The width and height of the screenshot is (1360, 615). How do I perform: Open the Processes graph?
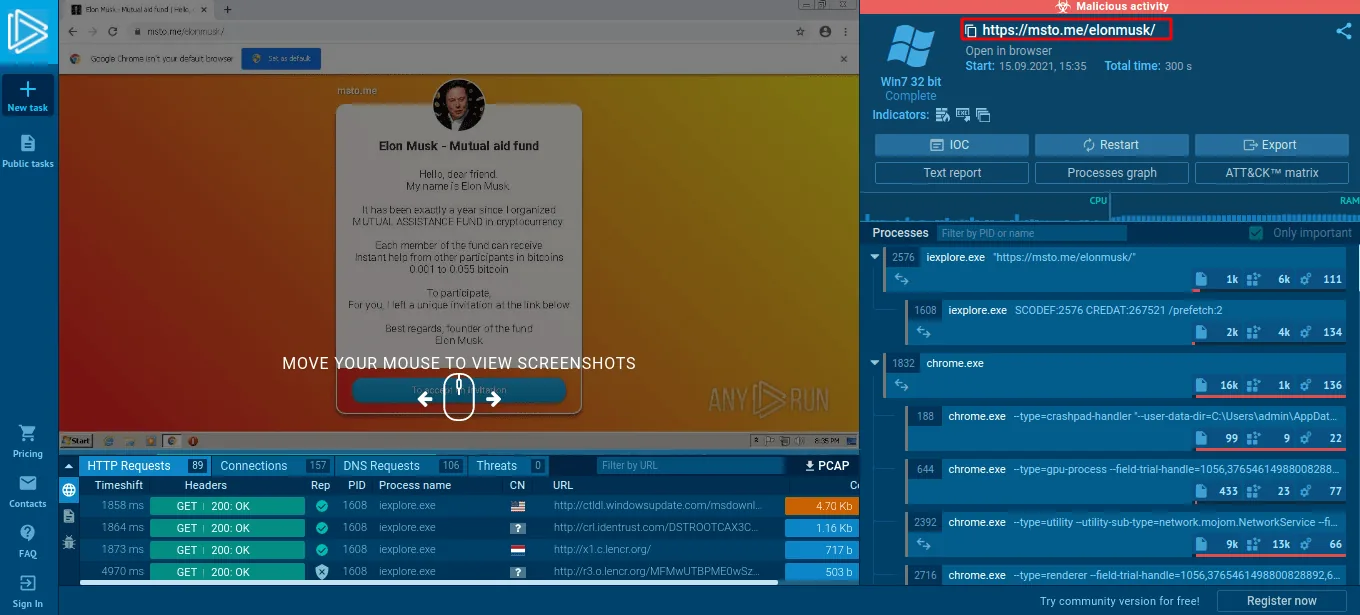click(1111, 173)
